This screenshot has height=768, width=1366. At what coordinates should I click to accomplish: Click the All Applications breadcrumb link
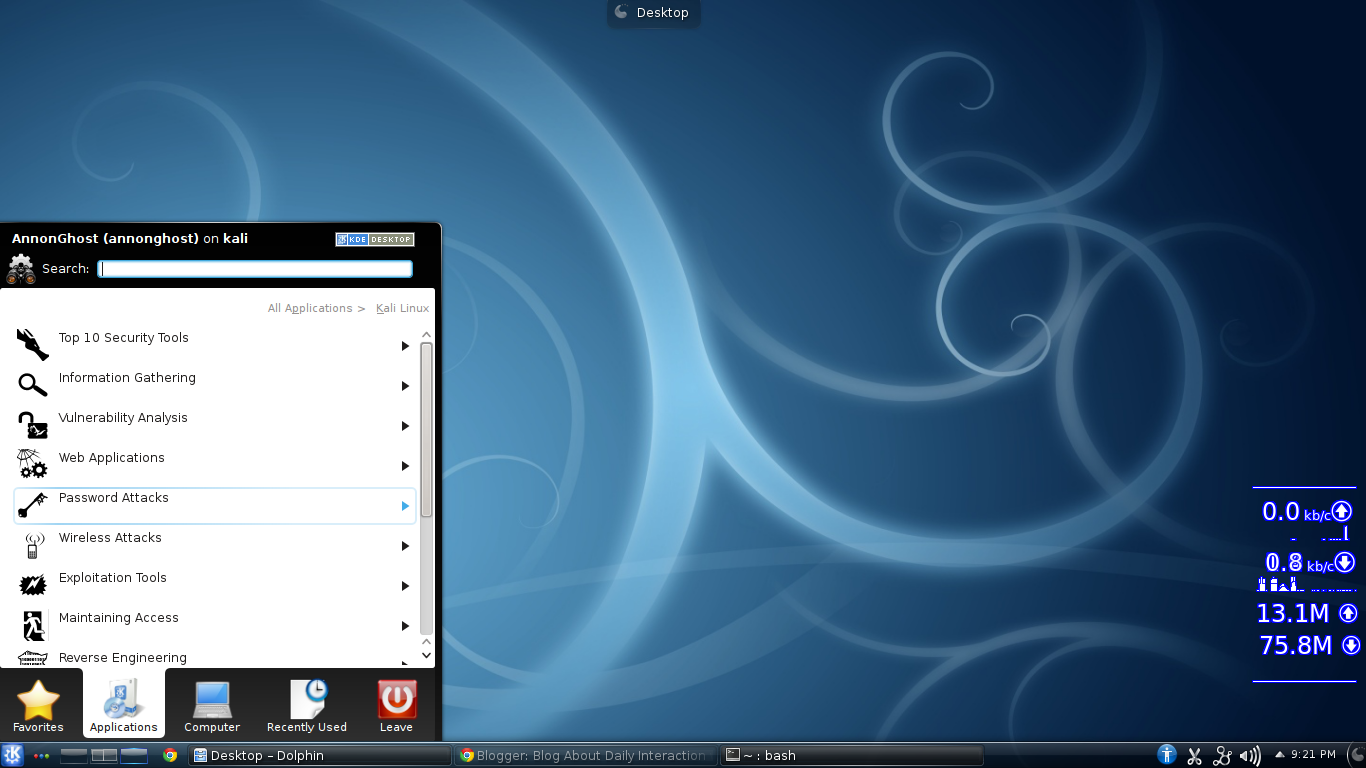(310, 308)
